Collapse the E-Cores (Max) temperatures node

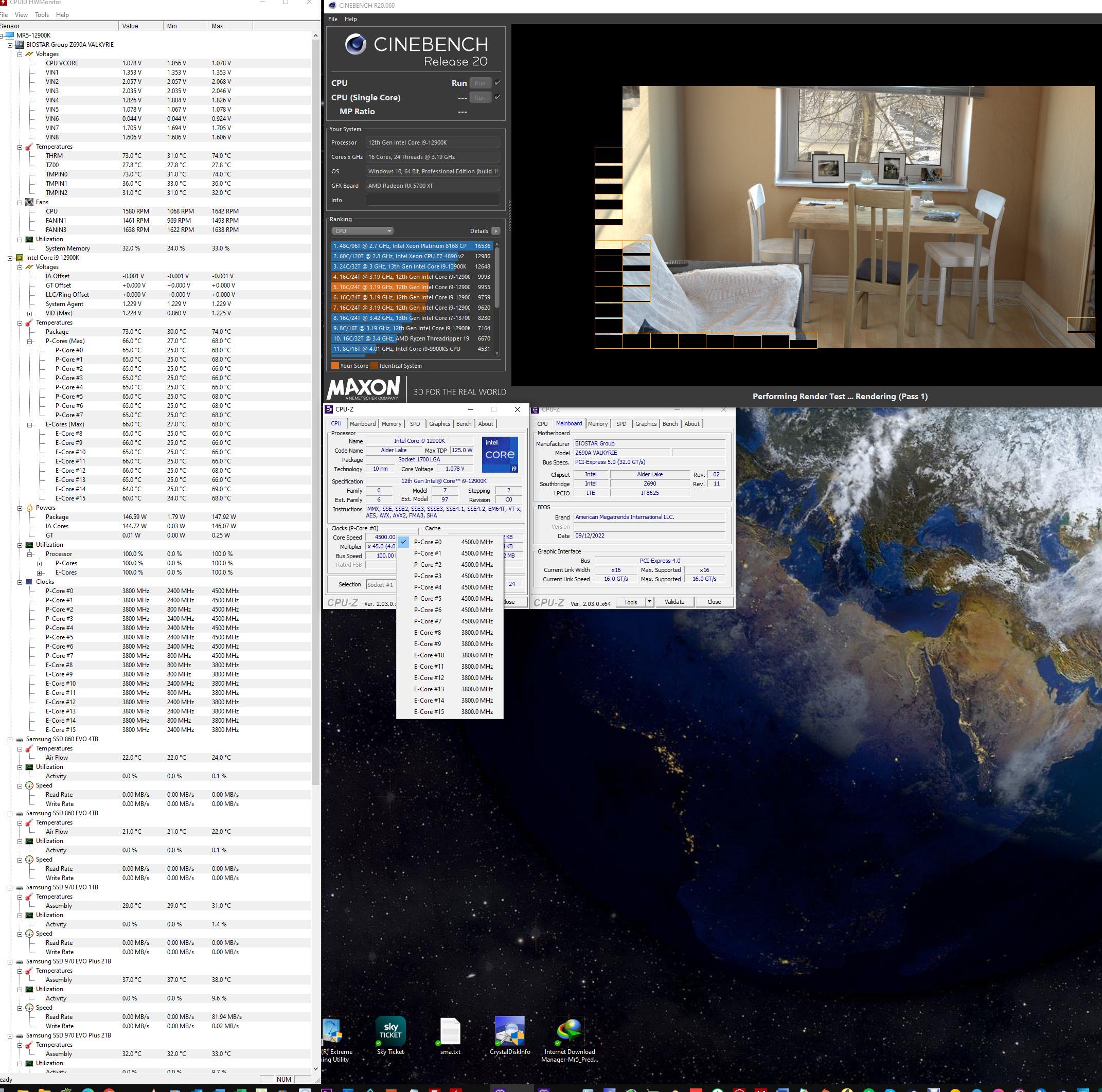(x=30, y=424)
